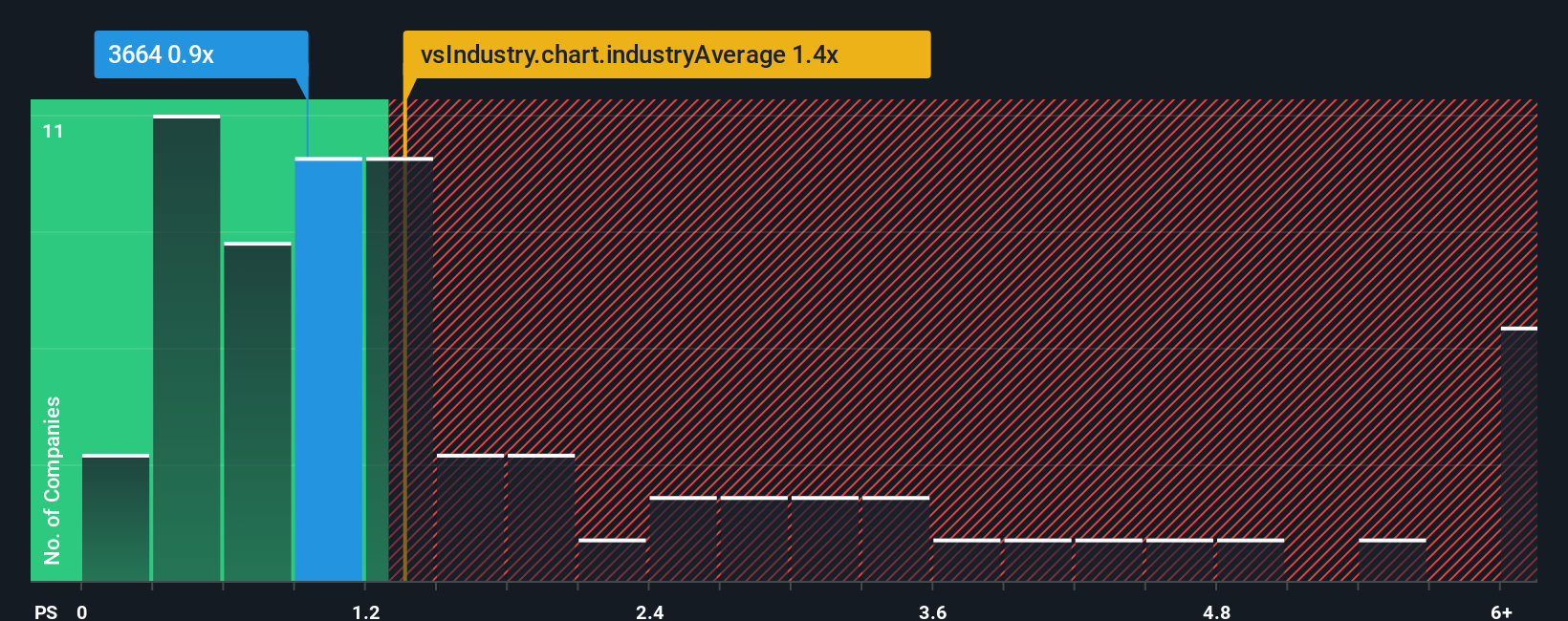Viewport: 1568px width, 621px height.
Task: Click the '11' y-axis value
Action: [x=54, y=131]
